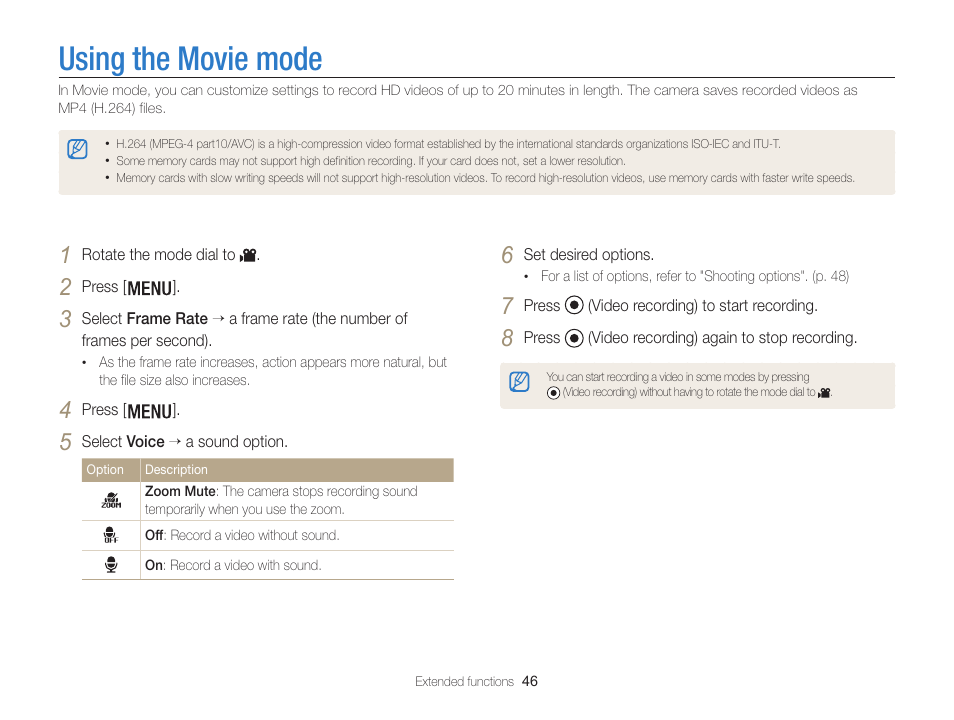Viewport: 954px width, 720px height.
Task: Click step number 3
Action: 66,319
